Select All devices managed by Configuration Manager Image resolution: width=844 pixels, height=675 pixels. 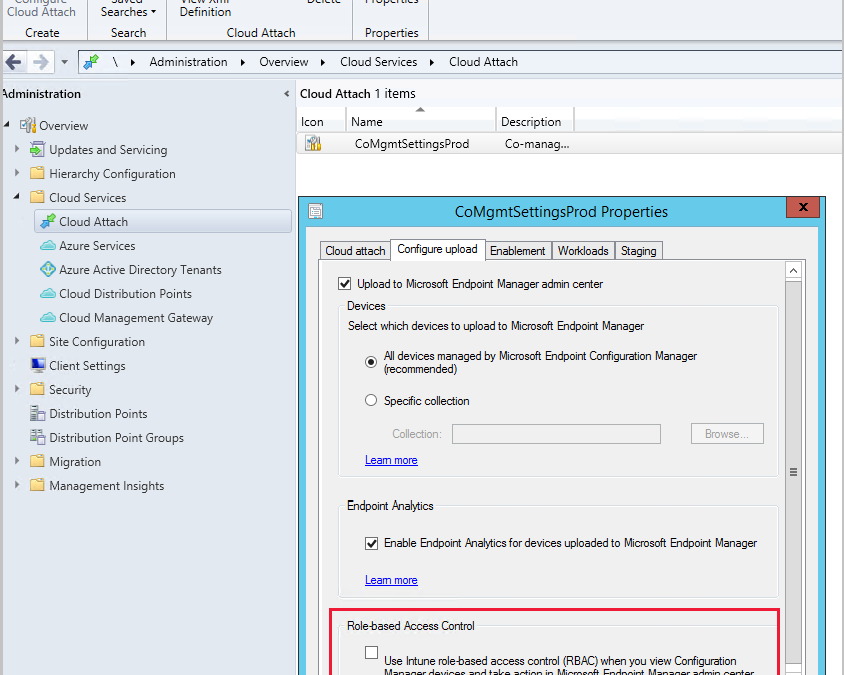tap(371, 362)
